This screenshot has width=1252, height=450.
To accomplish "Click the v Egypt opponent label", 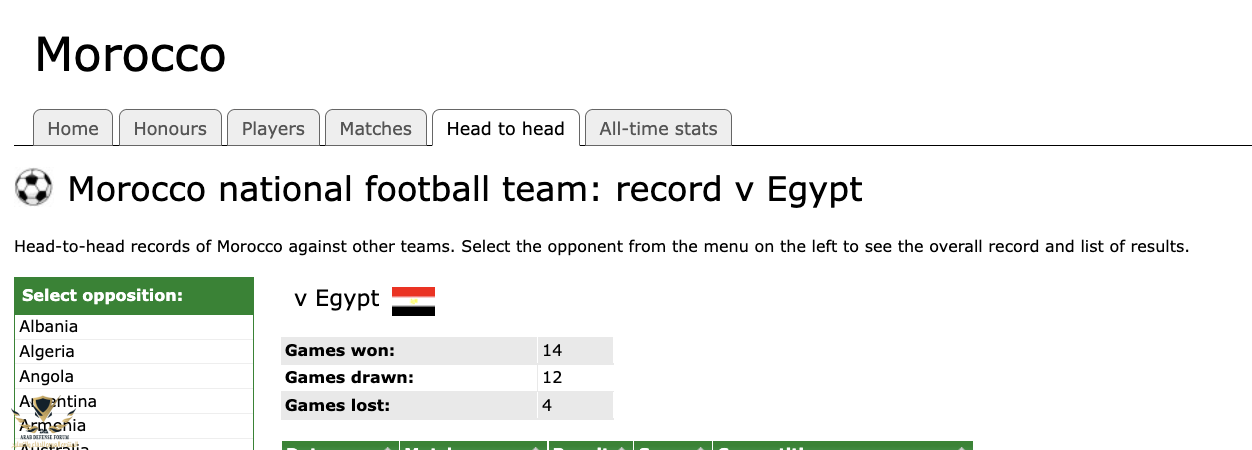I will coord(337,298).
